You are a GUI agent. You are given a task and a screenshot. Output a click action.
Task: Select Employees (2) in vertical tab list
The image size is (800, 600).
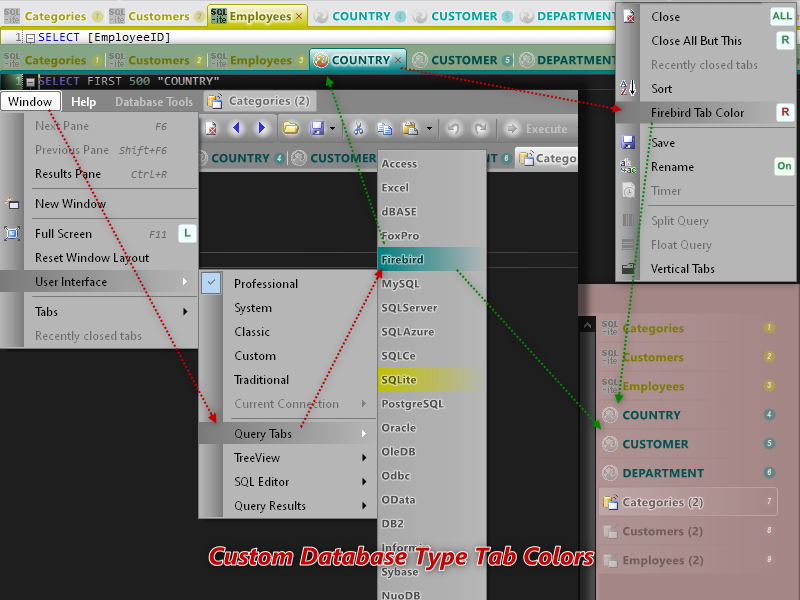pos(688,560)
